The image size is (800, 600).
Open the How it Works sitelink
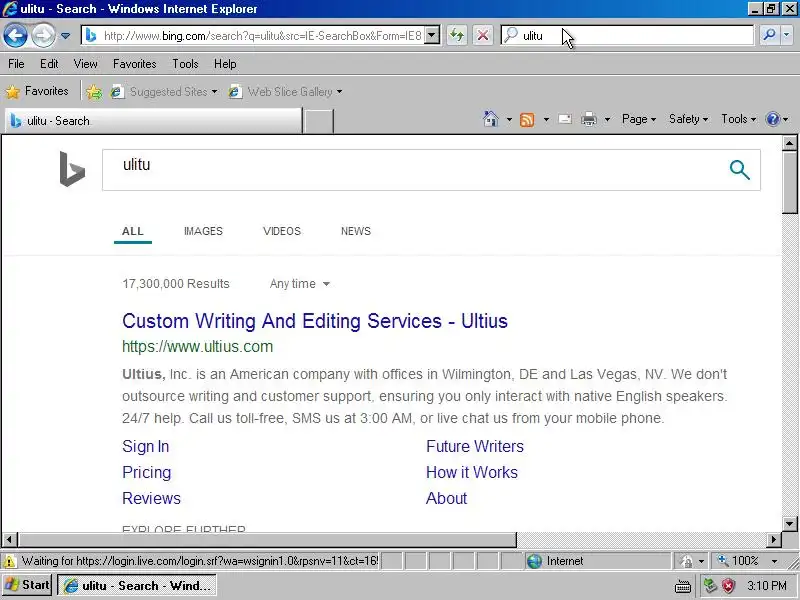pos(471,472)
